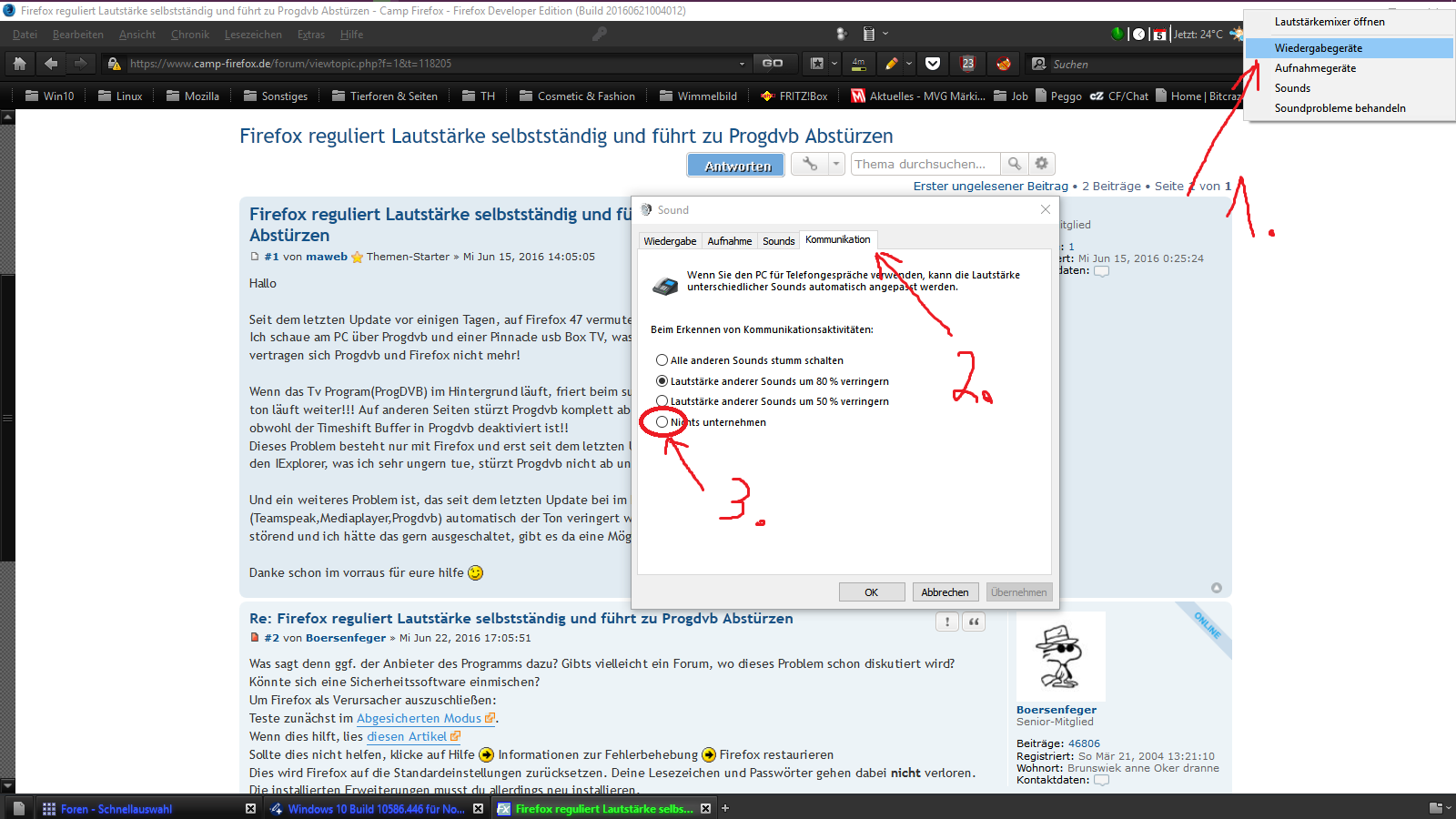Open the topic tools wrench button
This screenshot has width=1456, height=819.
pos(809,164)
